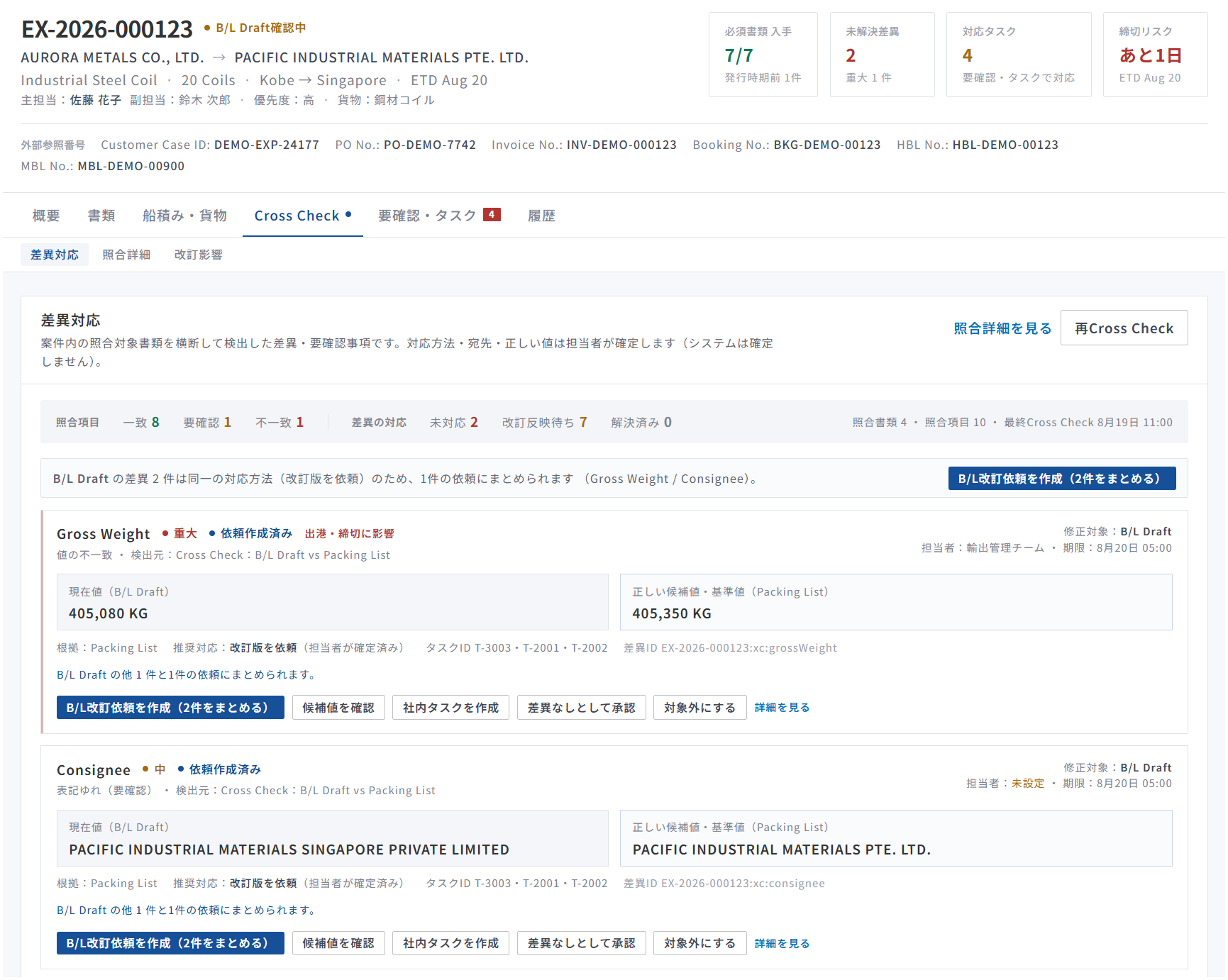
Task: Open 詳細を見る for Consignee
Action: (x=782, y=943)
